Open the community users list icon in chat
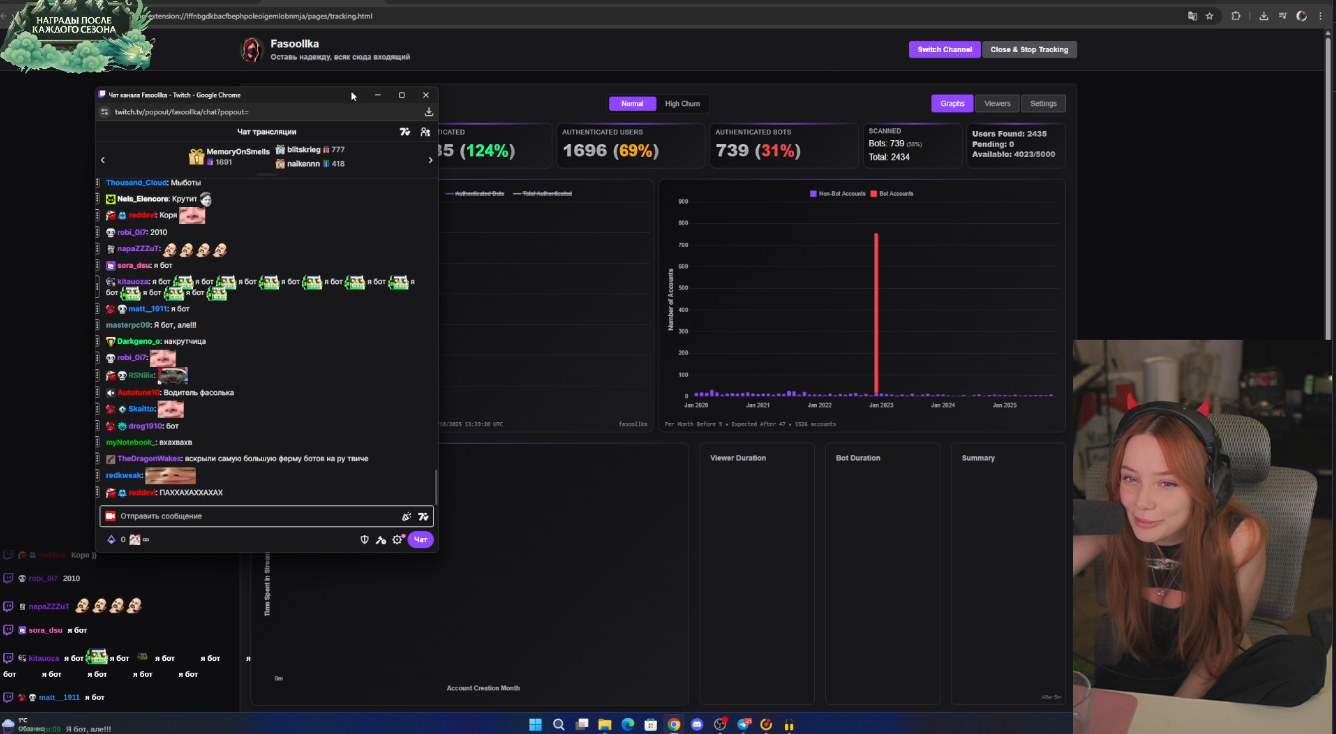The width and height of the screenshot is (1336, 734). point(425,132)
